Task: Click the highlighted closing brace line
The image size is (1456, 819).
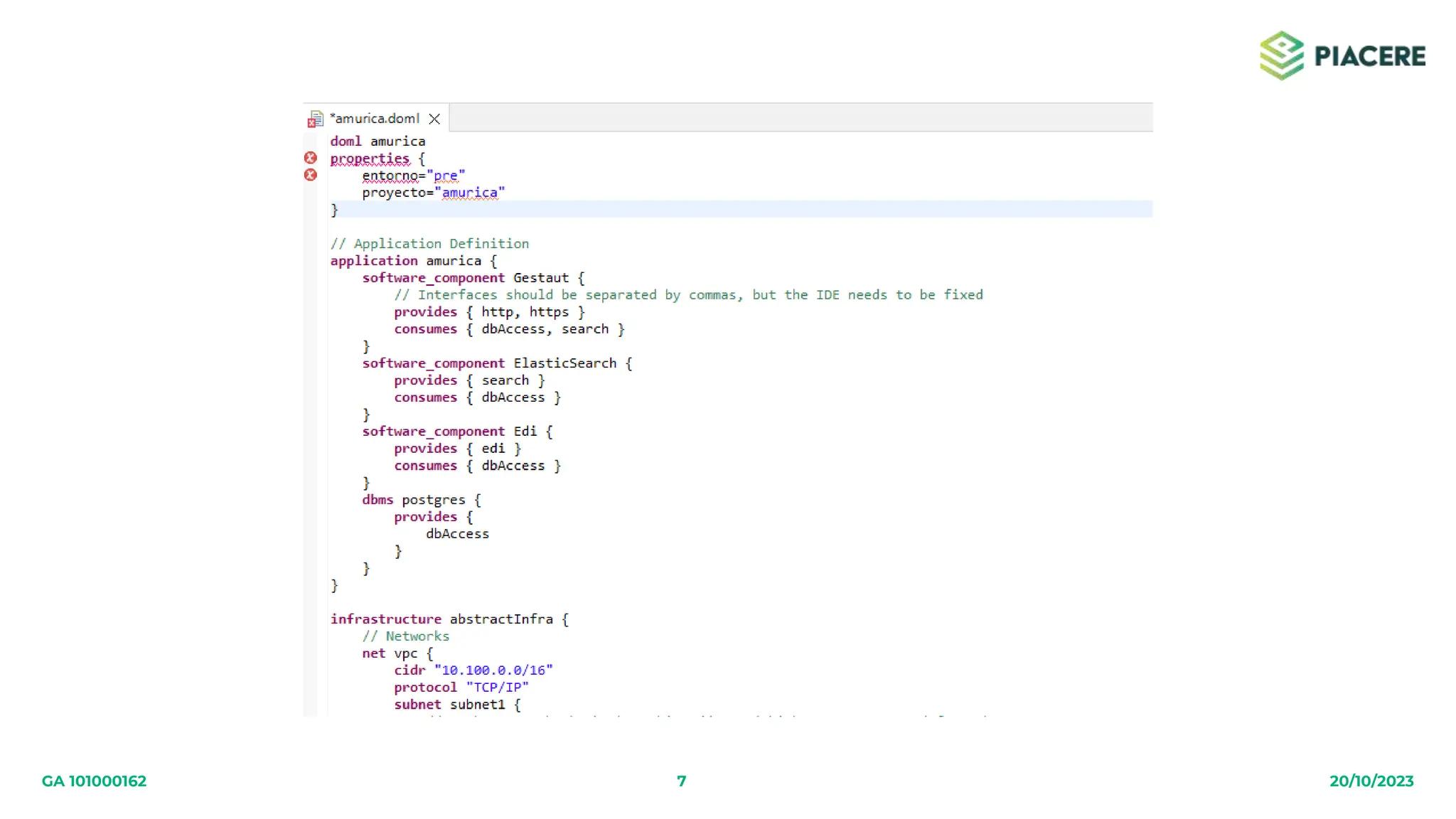Action: [x=335, y=210]
